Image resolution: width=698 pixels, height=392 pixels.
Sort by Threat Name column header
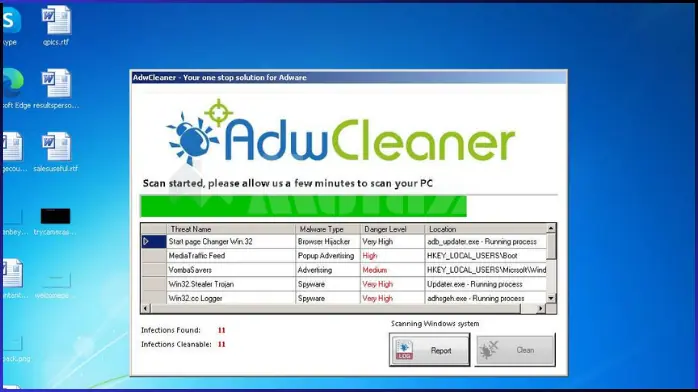pos(231,229)
